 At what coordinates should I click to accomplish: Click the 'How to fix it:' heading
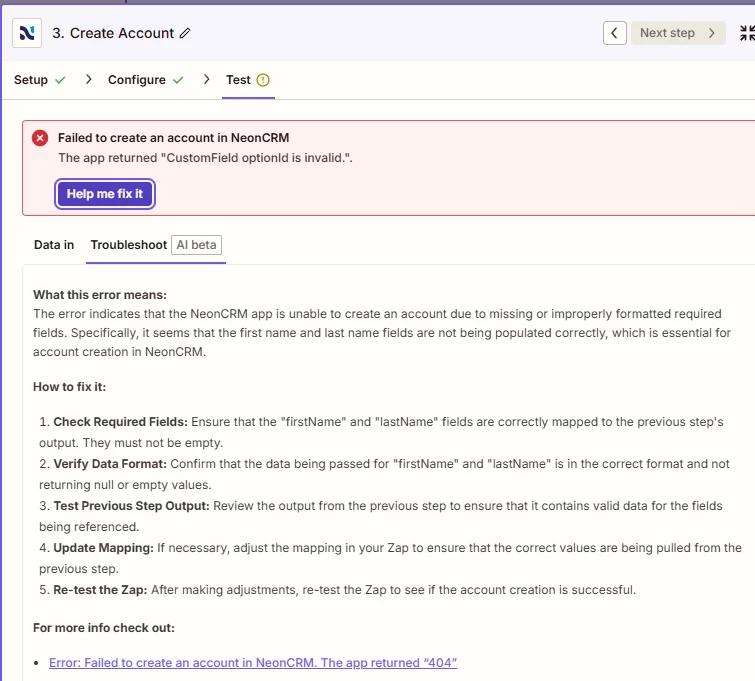click(x=69, y=387)
